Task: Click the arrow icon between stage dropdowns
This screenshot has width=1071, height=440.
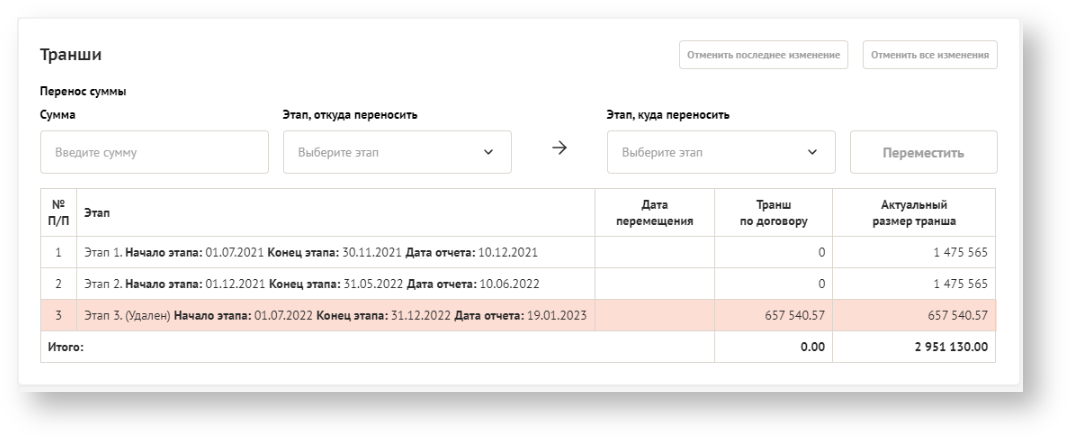Action: pos(559,148)
